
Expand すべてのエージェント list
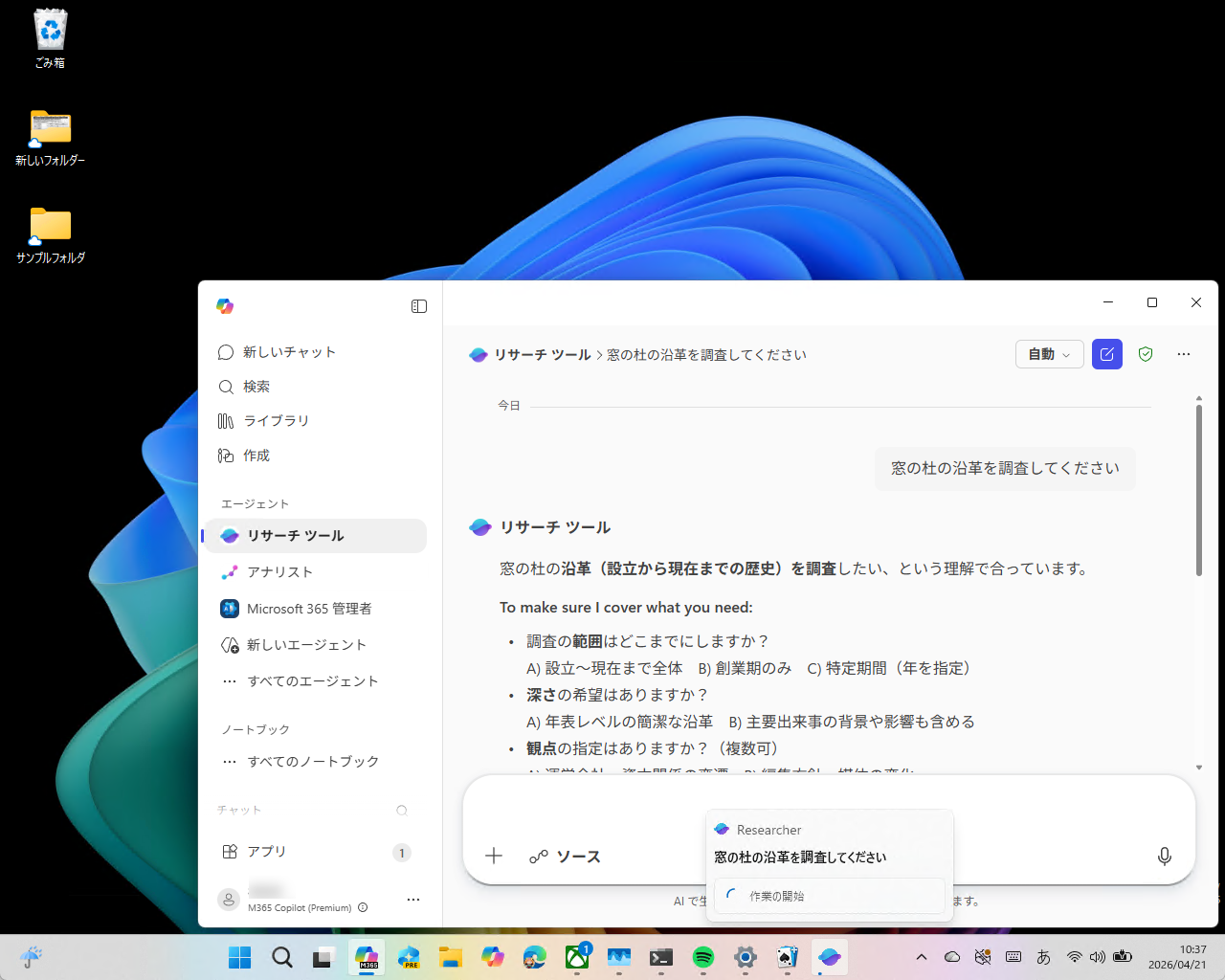(x=306, y=680)
